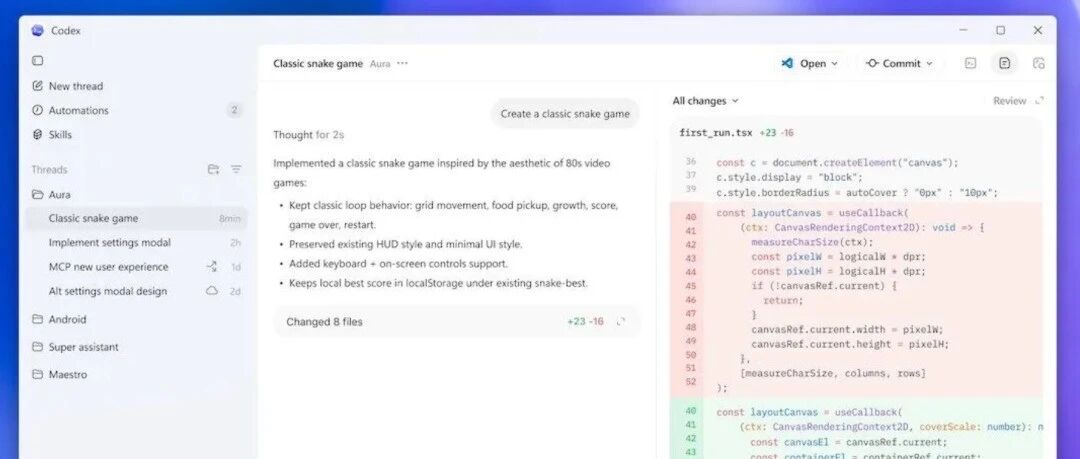Screen dimensions: 1080x459
Task: Open Skills section
Action: click(52, 134)
